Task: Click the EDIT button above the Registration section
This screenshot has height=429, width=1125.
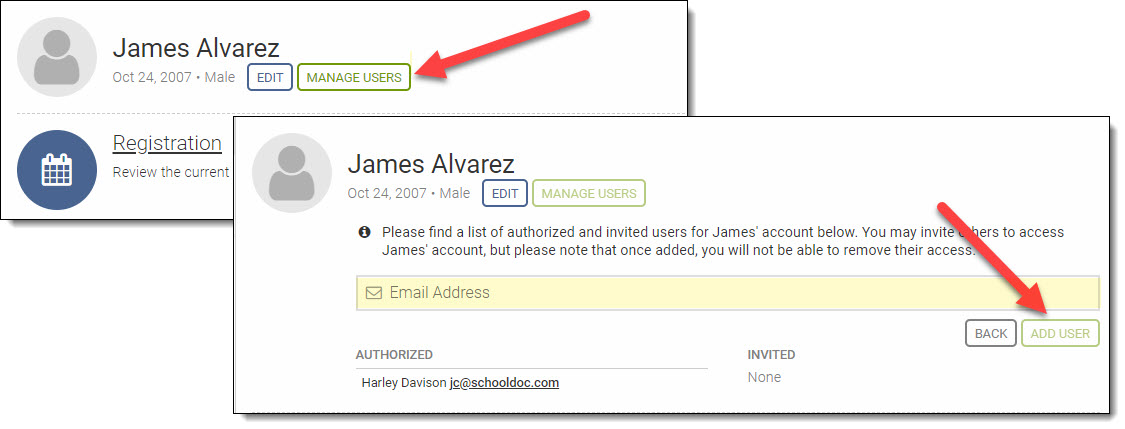Action: coord(270,77)
